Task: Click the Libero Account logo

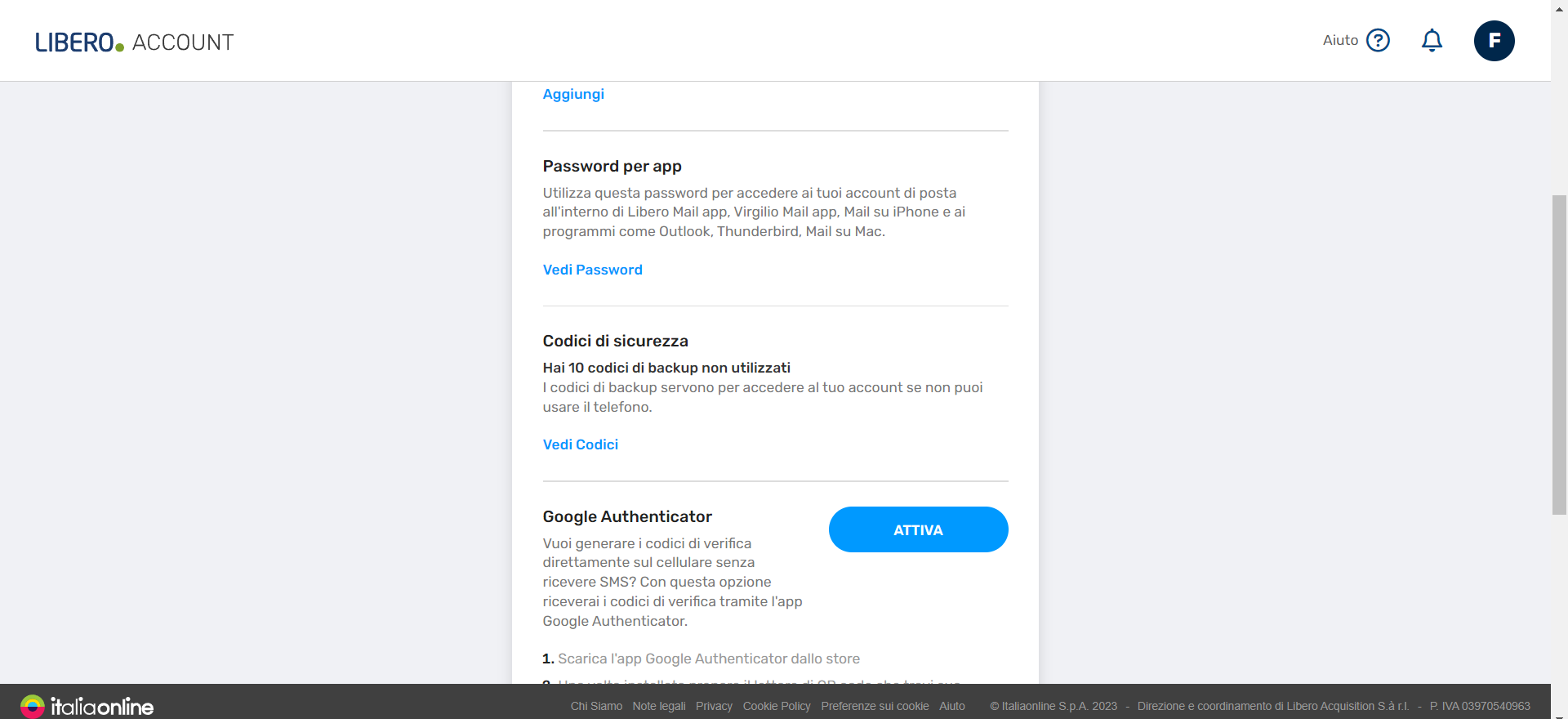Action: [134, 41]
